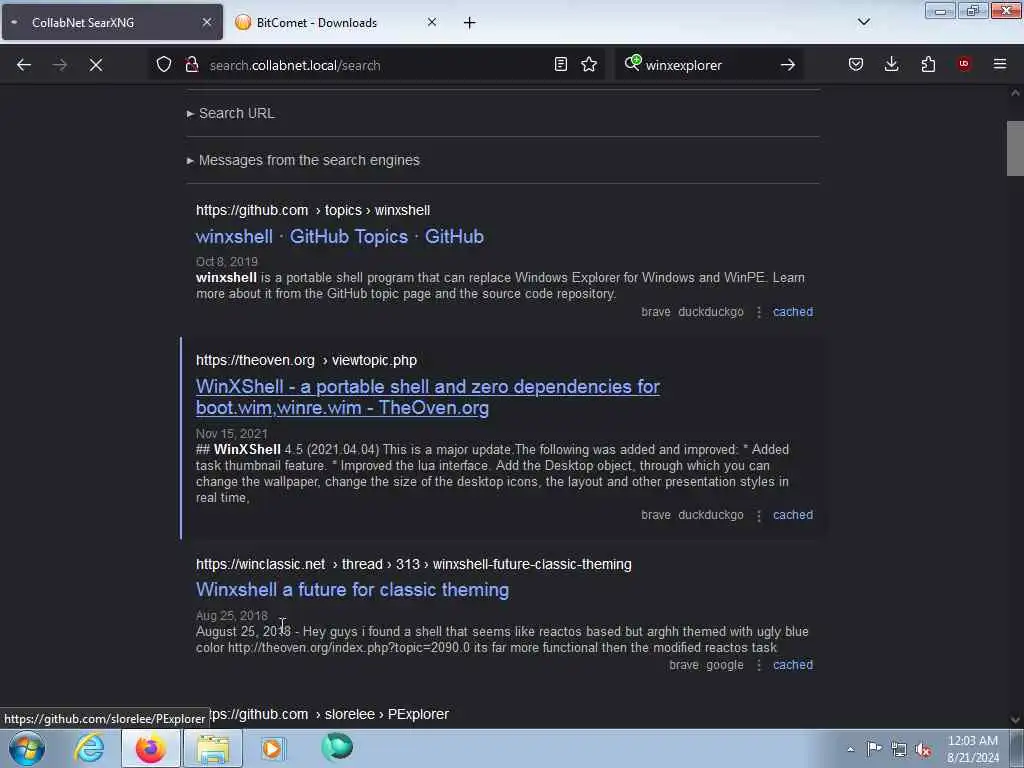
Task: Open the Windows Start menu
Action: 27,748
